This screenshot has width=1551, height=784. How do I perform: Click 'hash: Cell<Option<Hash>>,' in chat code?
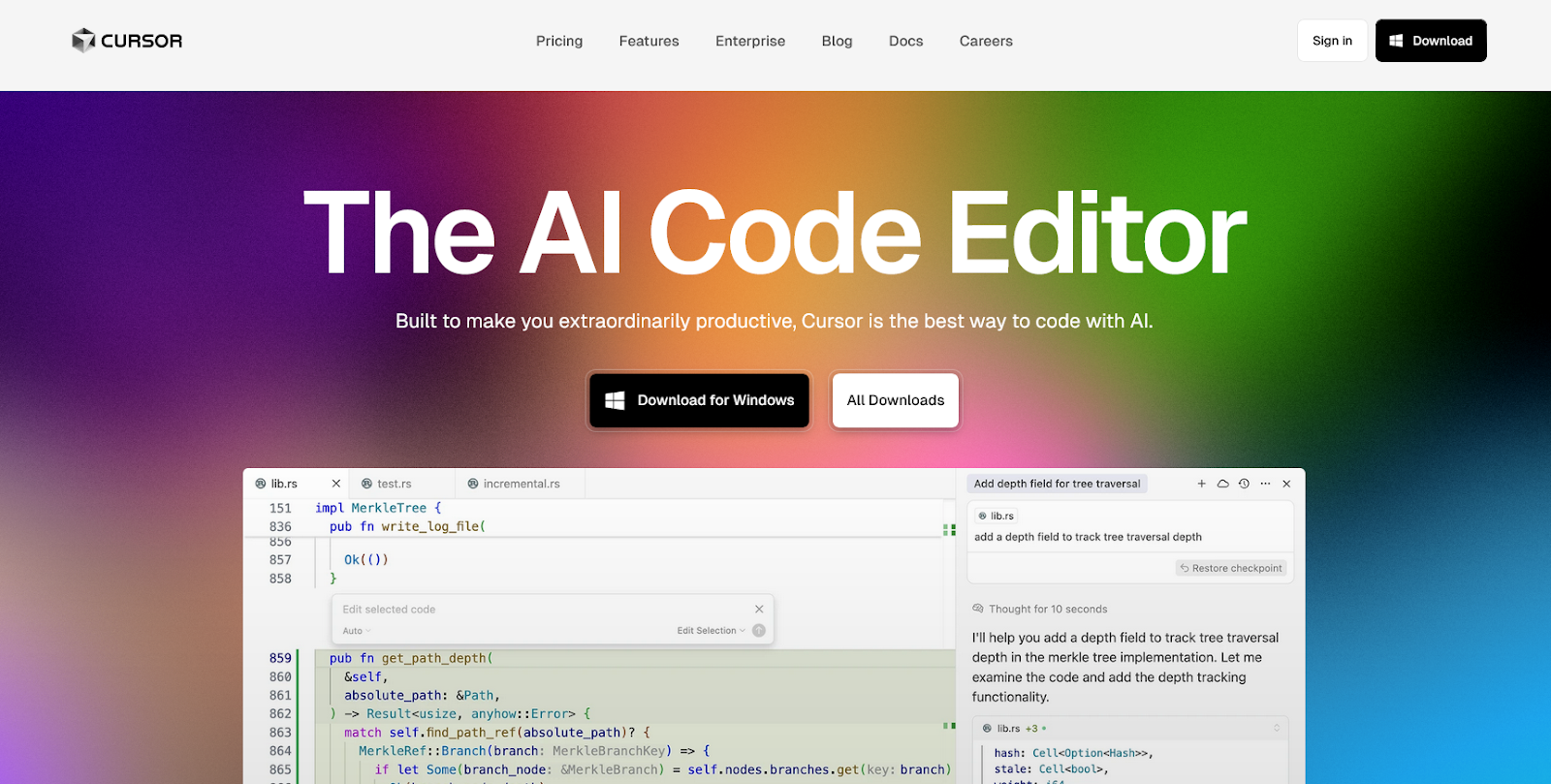coord(1073,753)
